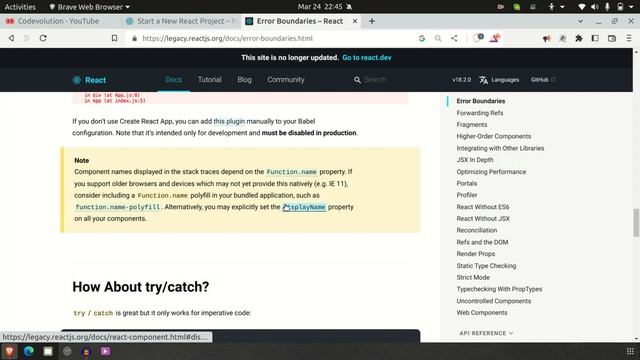
Task: Close the Error Boundaries tab
Action: coord(355,21)
